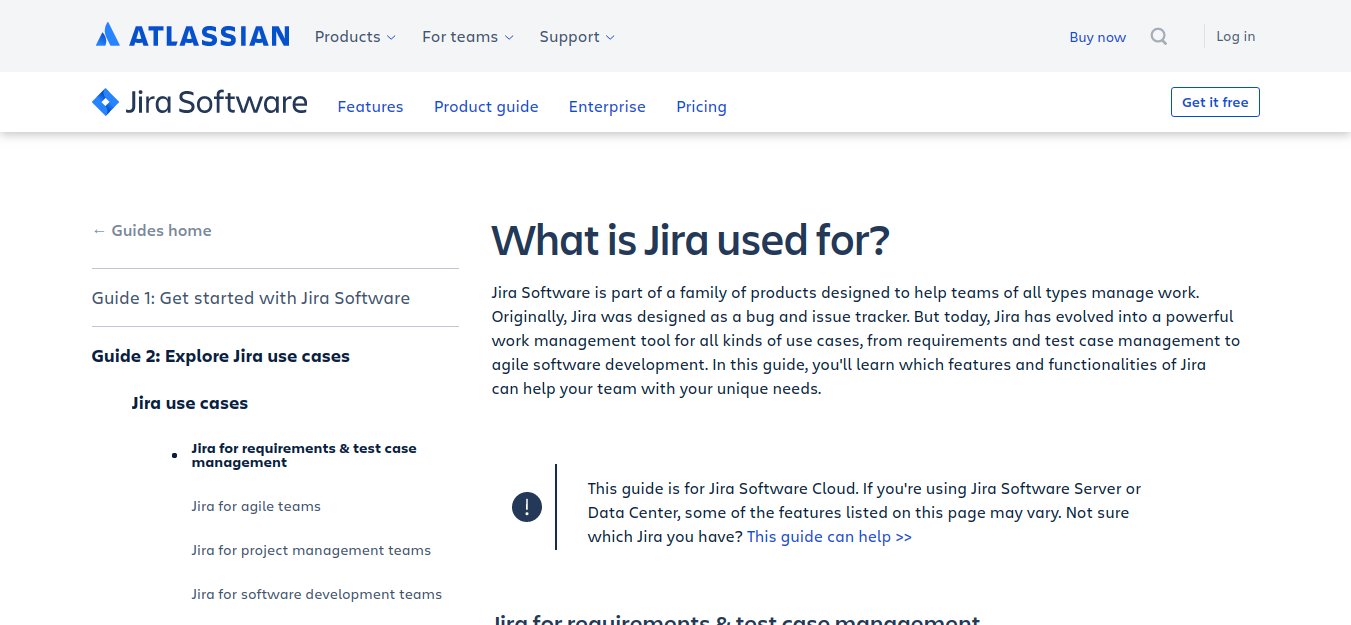Screen dimensions: 1351x625
Task: Open Guide 1: Get started with Jira Software
Action: (x=251, y=298)
